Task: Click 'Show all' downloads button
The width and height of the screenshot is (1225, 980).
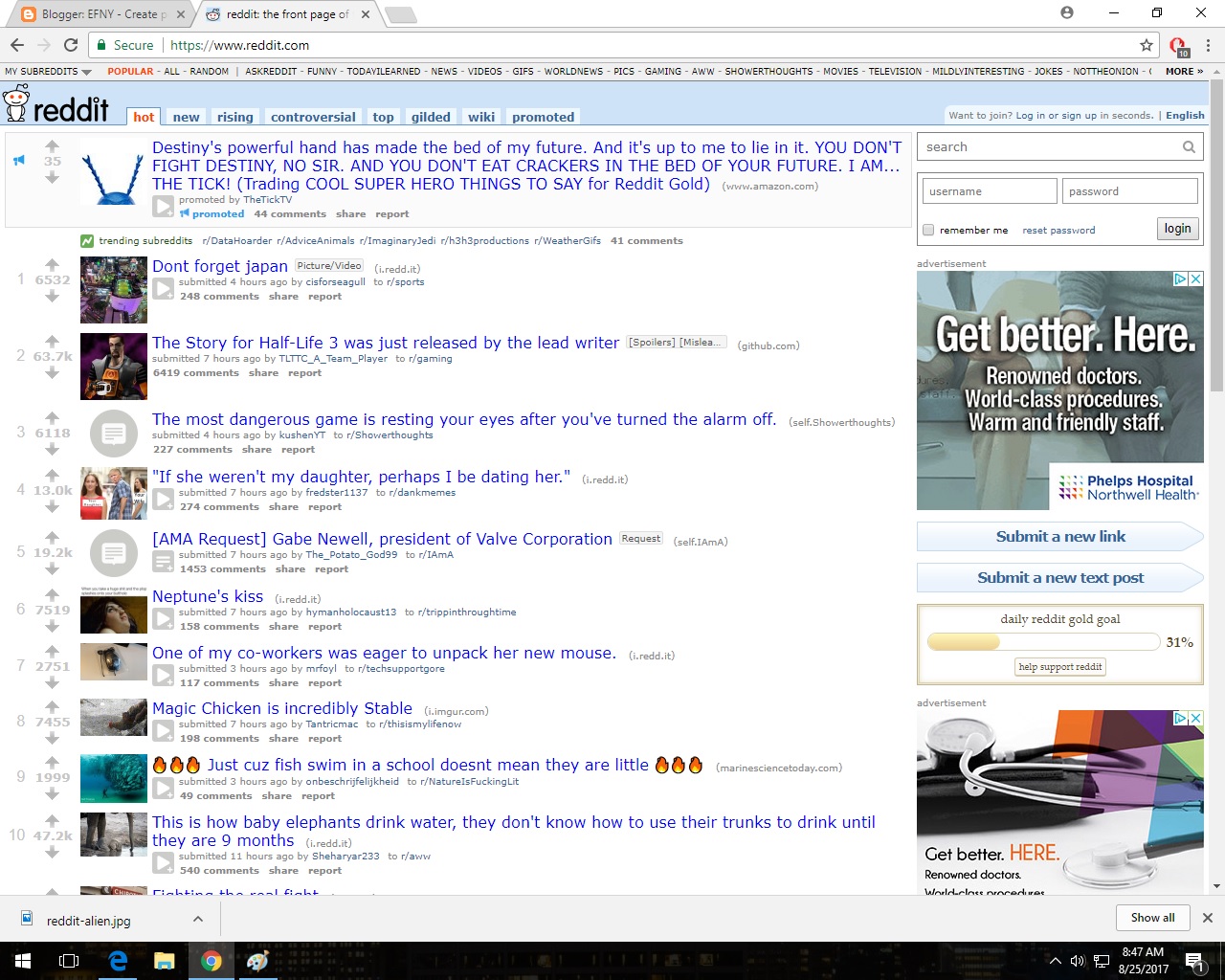Action: tap(1152, 918)
